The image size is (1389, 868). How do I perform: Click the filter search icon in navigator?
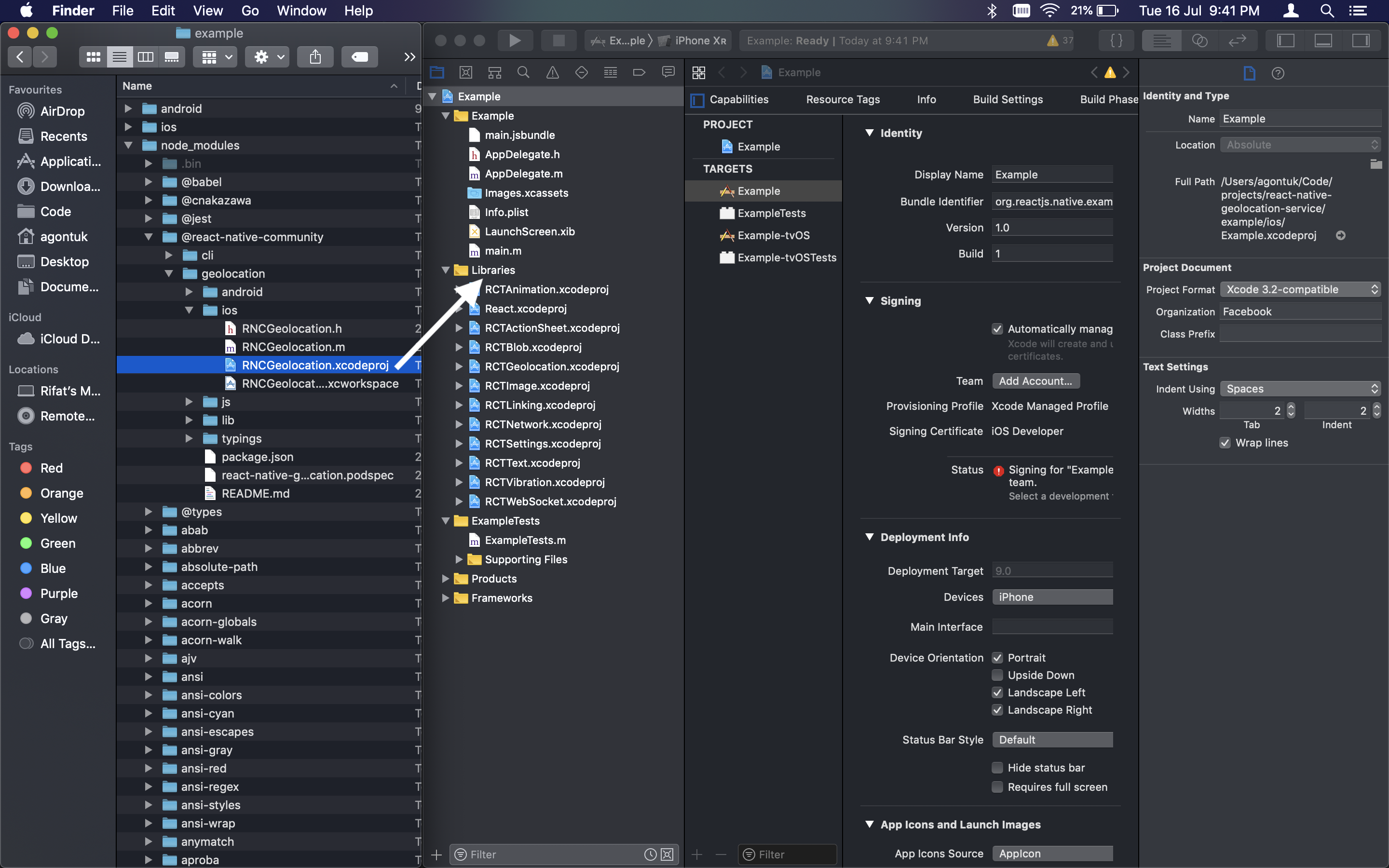point(523,72)
